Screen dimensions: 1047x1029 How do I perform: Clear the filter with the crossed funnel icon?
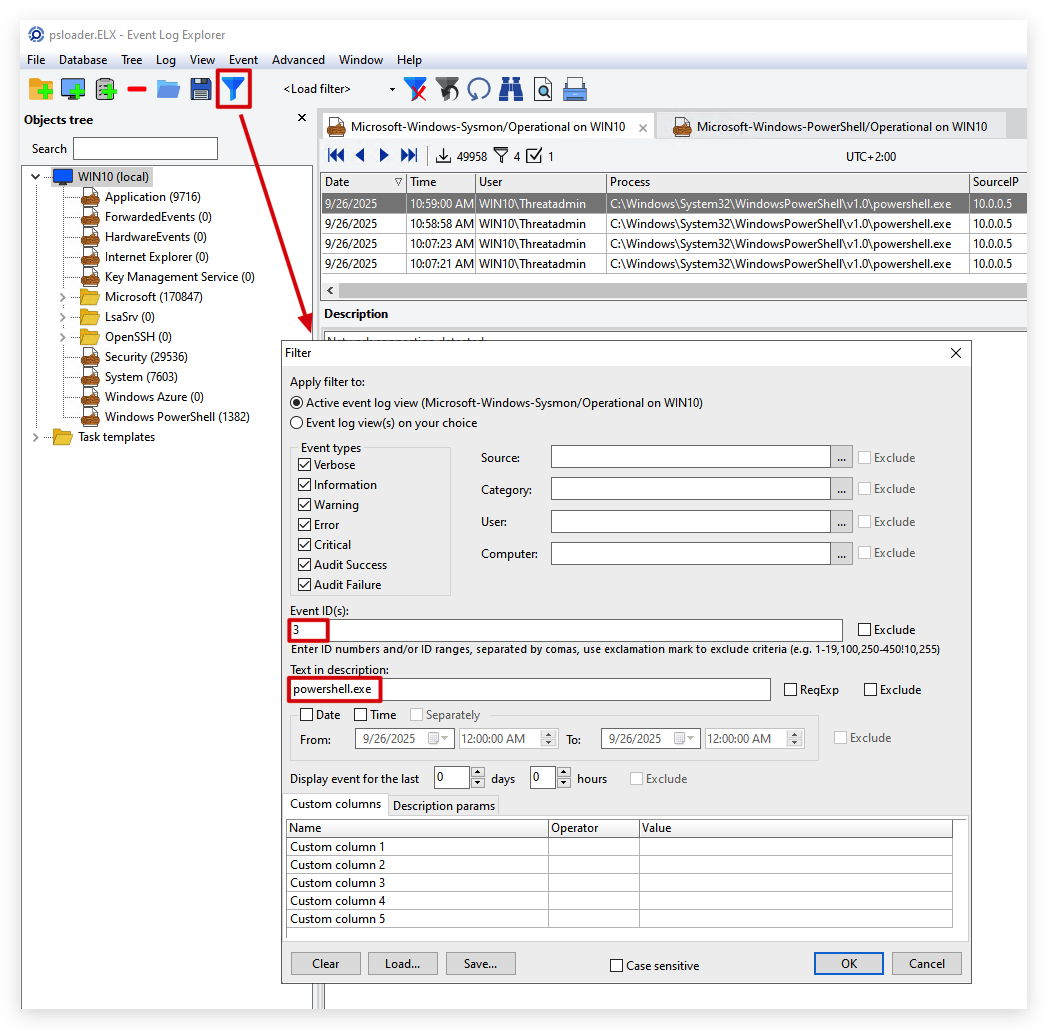(415, 89)
